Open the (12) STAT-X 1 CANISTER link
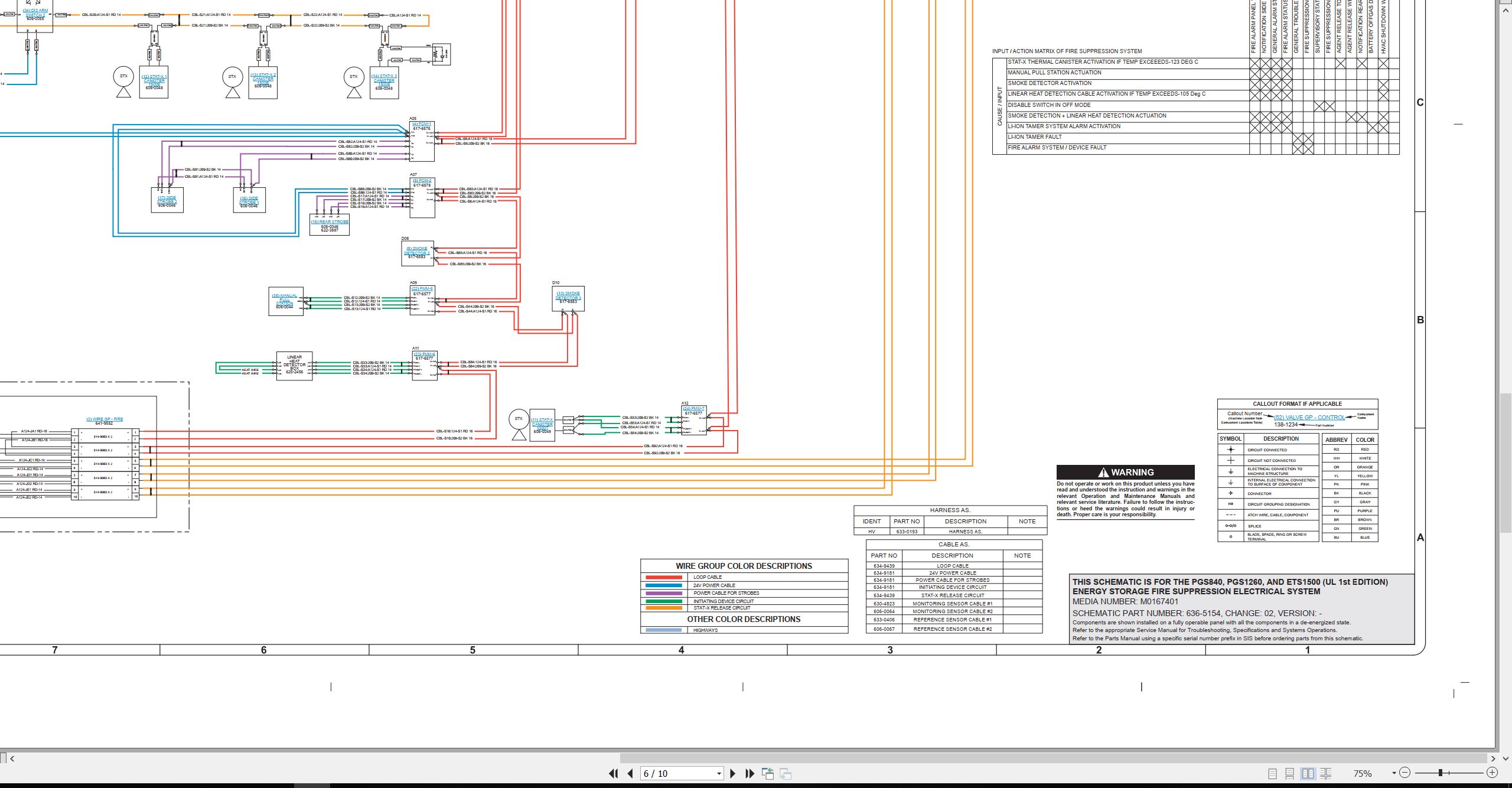This screenshot has width=1512, height=788. (x=154, y=80)
